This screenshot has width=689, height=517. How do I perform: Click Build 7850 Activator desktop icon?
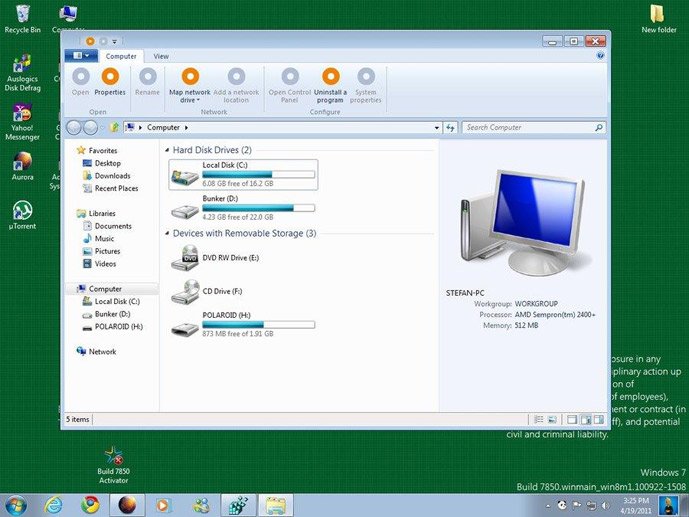point(113,465)
